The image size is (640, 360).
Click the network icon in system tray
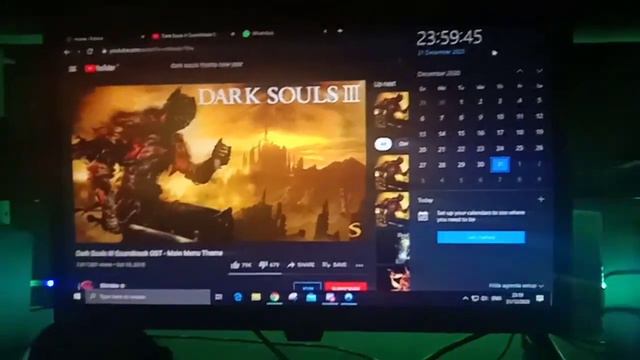click(476, 299)
